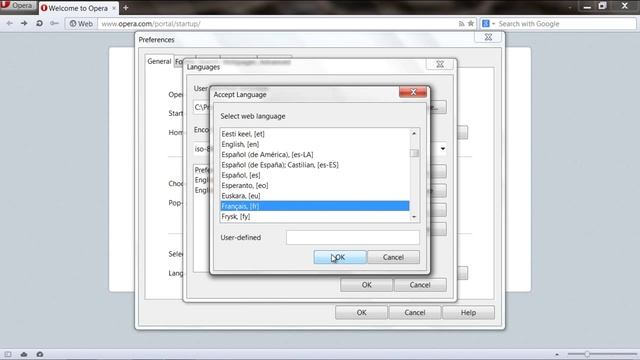This screenshot has height=360, width=640.
Task: Go back with the toolbar arrow
Action: [x=9, y=24]
